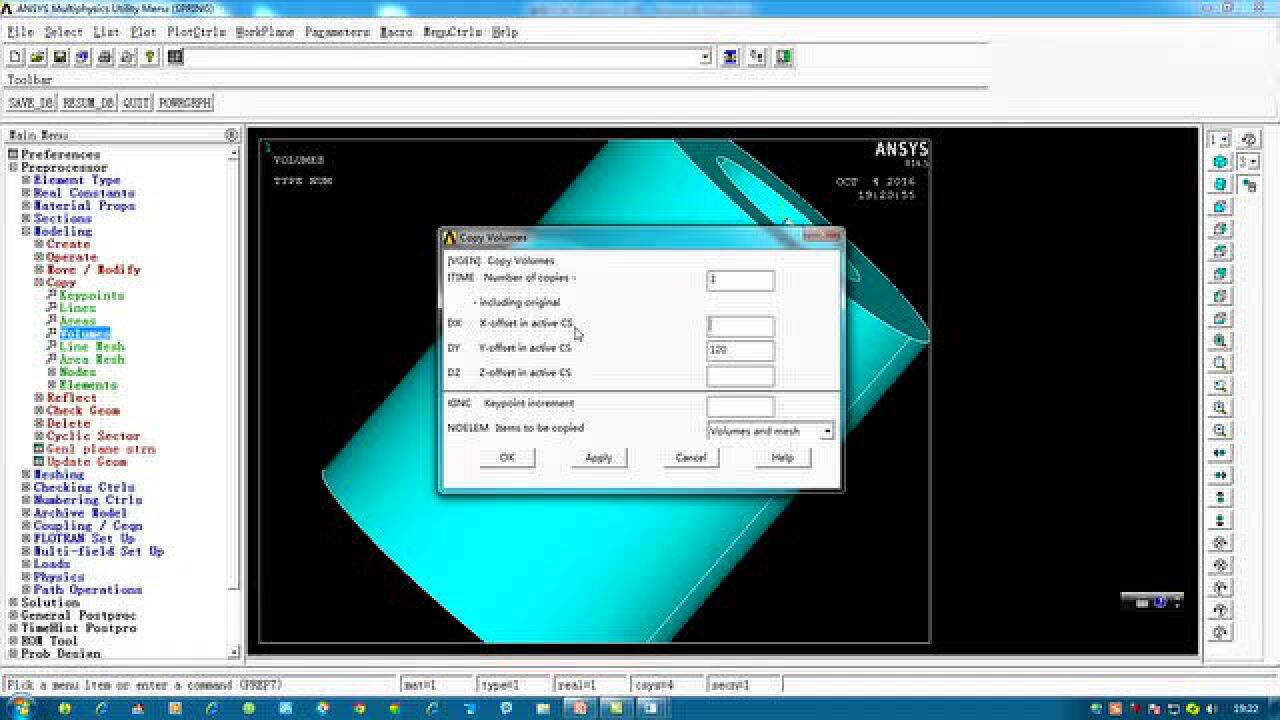Click the pan model left arrow icon

click(1220, 453)
